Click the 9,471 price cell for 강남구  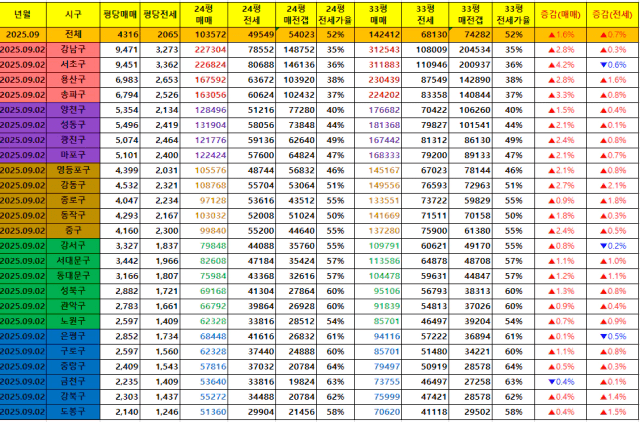[x=120, y=50]
